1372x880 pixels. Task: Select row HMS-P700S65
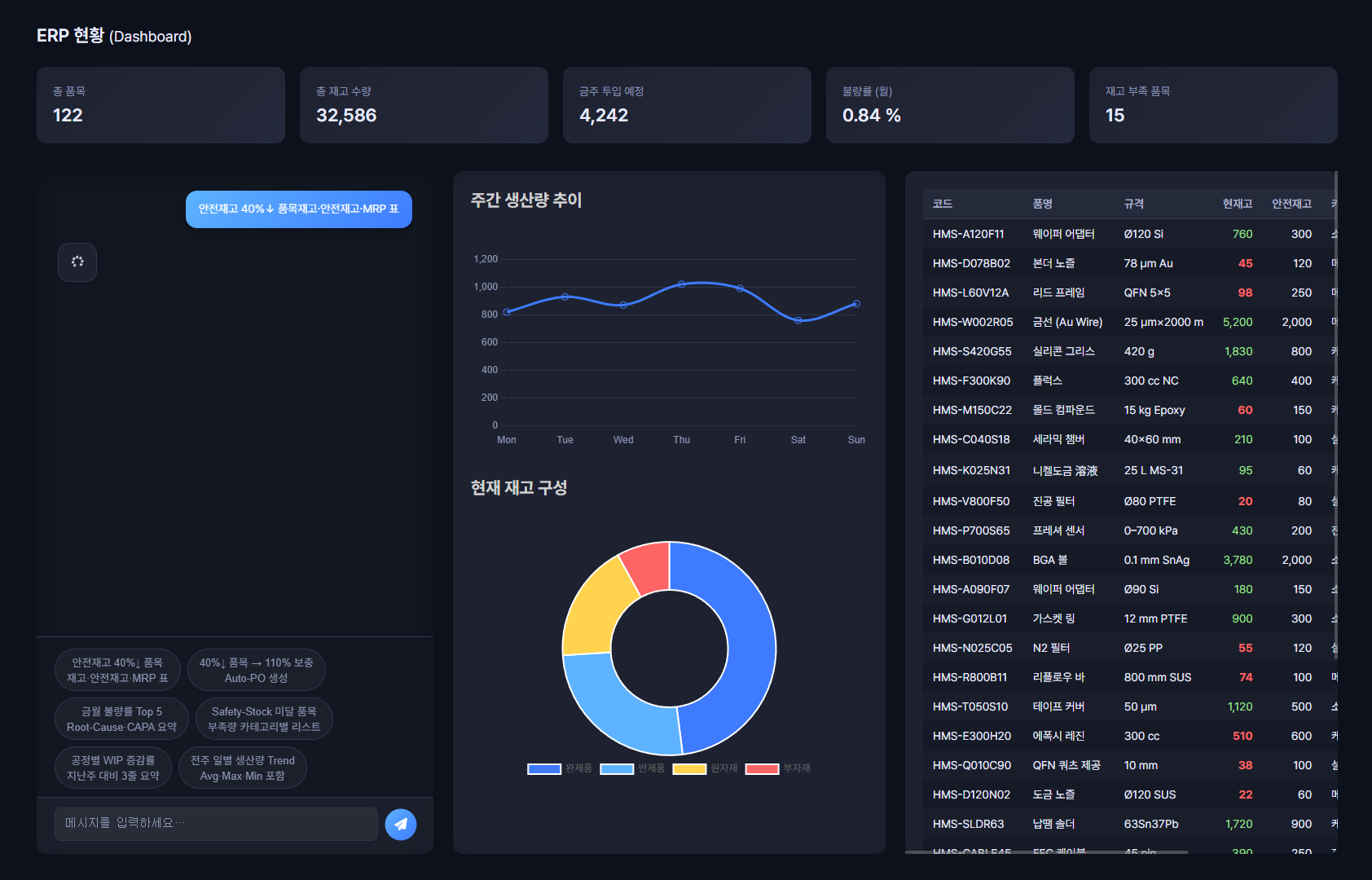[1129, 530]
